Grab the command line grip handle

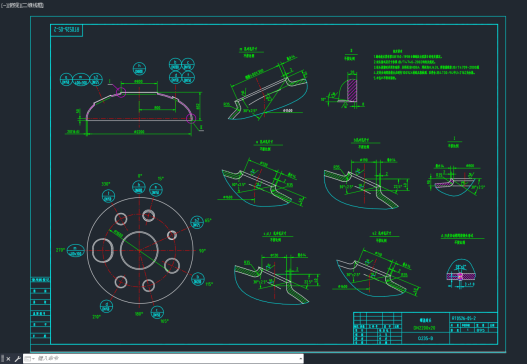3,359
